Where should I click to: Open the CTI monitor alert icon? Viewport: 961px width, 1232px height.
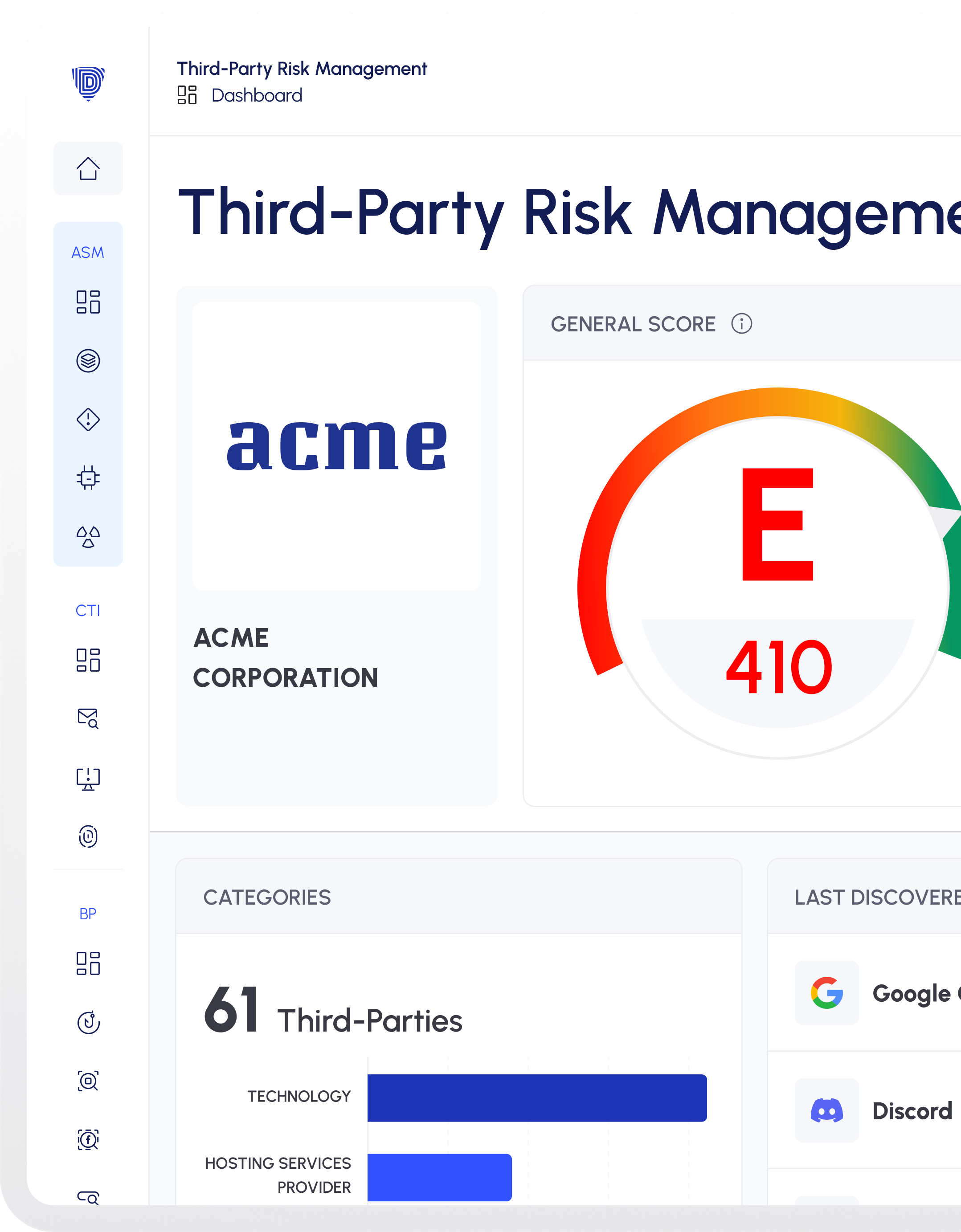coord(88,779)
